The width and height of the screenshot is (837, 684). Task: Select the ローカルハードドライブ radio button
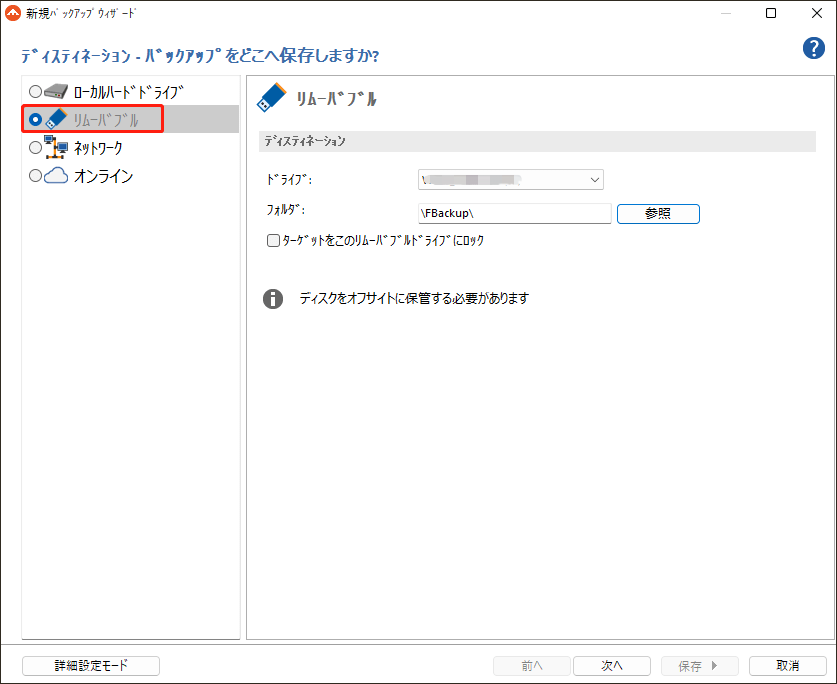(35, 92)
